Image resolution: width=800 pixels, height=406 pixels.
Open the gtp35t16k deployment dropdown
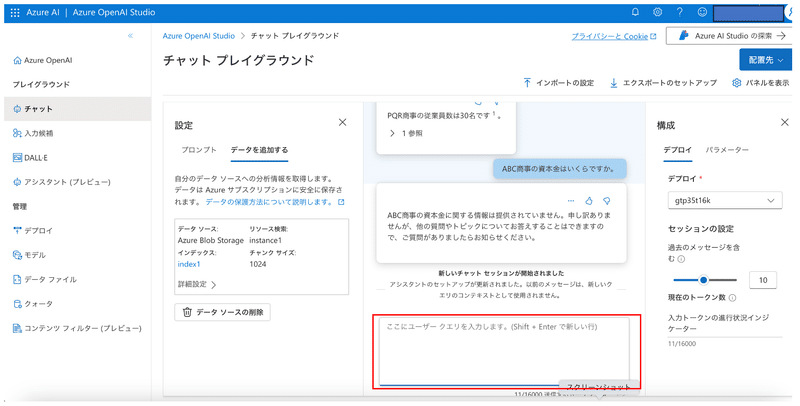point(724,200)
